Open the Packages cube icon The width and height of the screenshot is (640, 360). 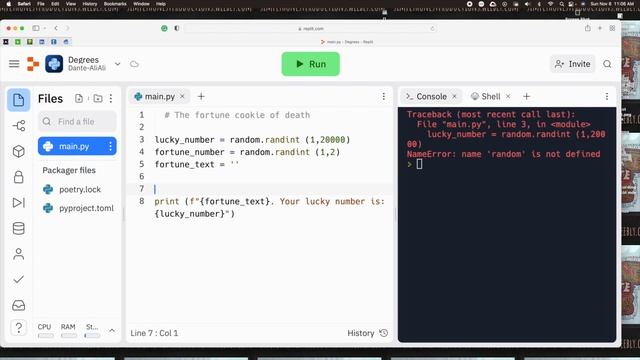(18, 151)
